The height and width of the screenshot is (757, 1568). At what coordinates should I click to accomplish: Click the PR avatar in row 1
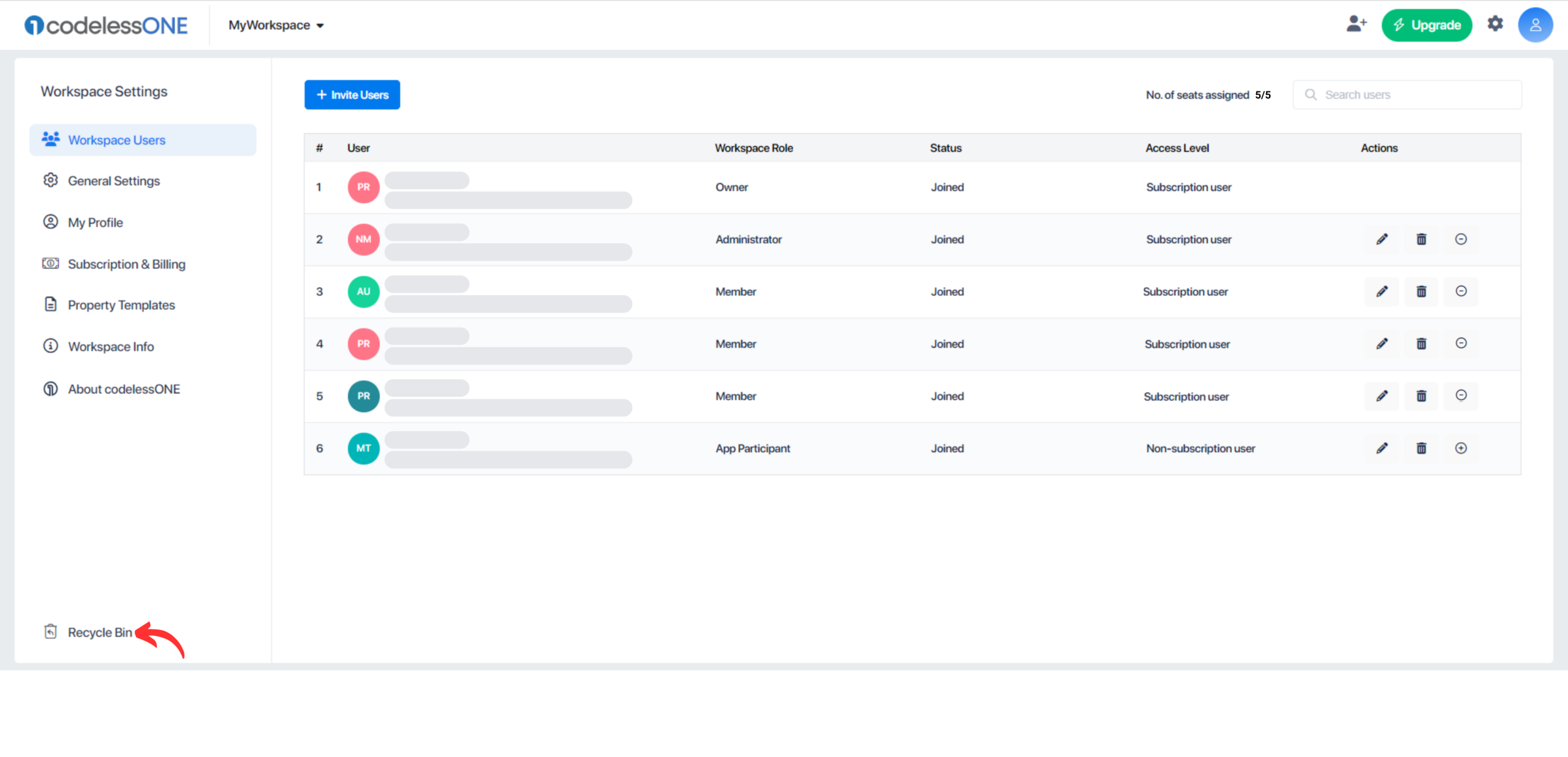click(363, 187)
